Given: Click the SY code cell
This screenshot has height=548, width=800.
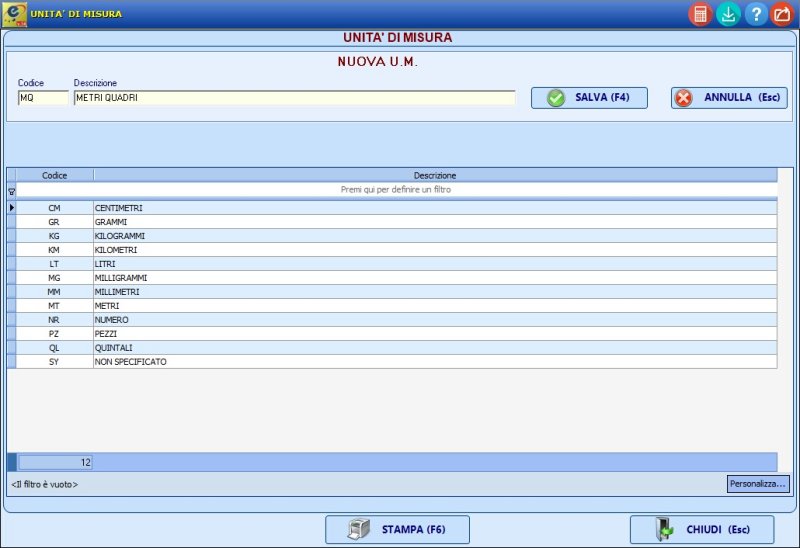Looking at the screenshot, I should [x=55, y=362].
